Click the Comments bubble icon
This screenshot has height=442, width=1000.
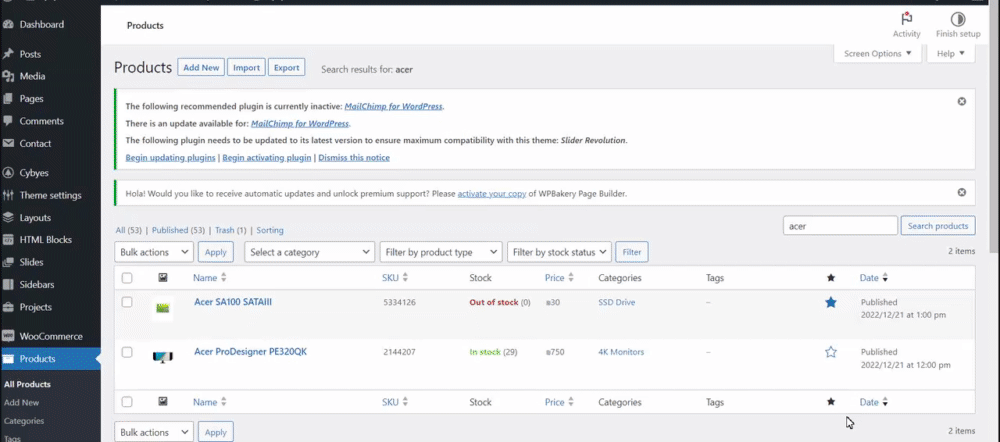click(x=8, y=121)
